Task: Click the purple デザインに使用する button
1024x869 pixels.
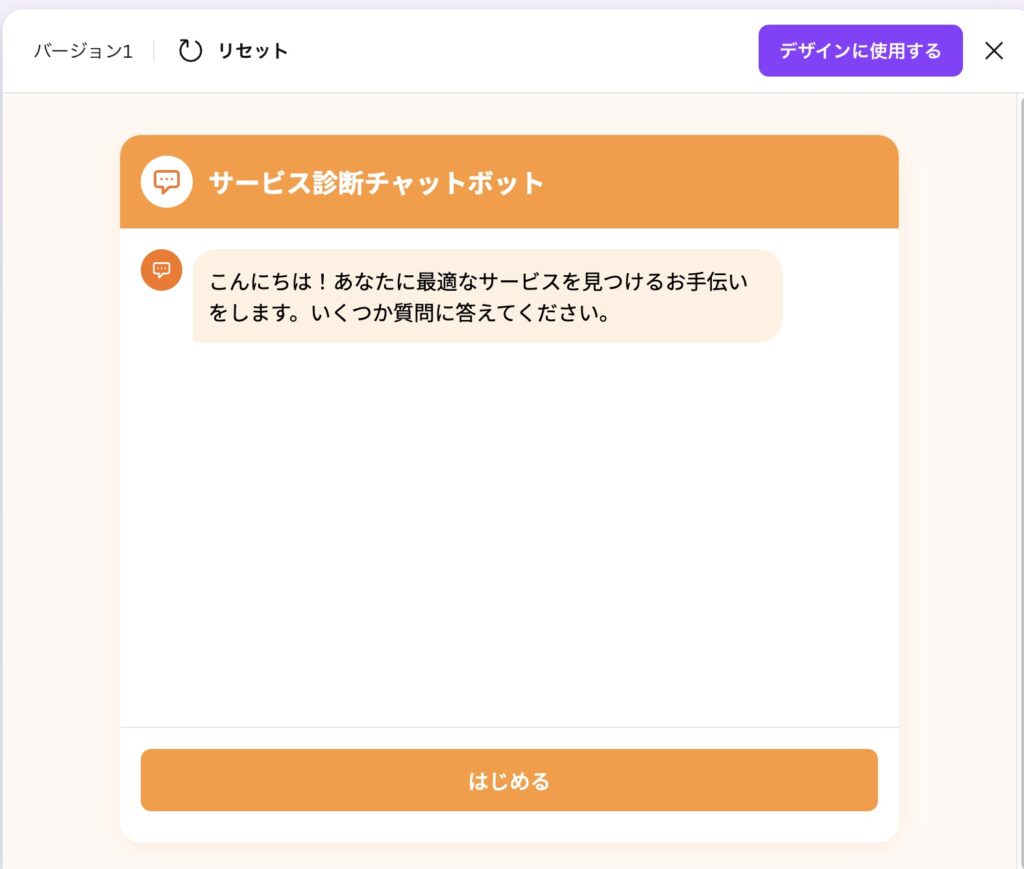Action: (860, 50)
